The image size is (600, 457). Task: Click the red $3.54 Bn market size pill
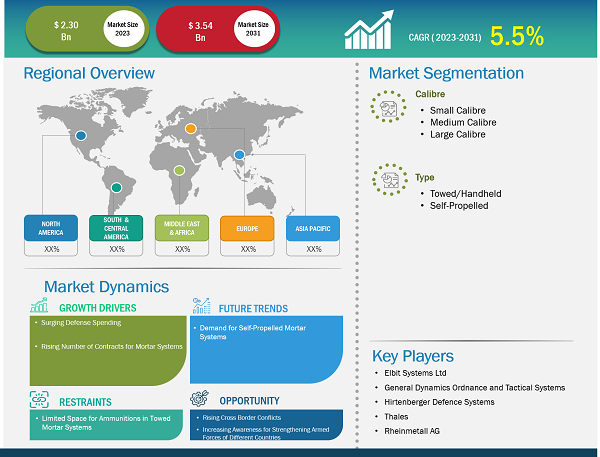pyautogui.click(x=218, y=30)
